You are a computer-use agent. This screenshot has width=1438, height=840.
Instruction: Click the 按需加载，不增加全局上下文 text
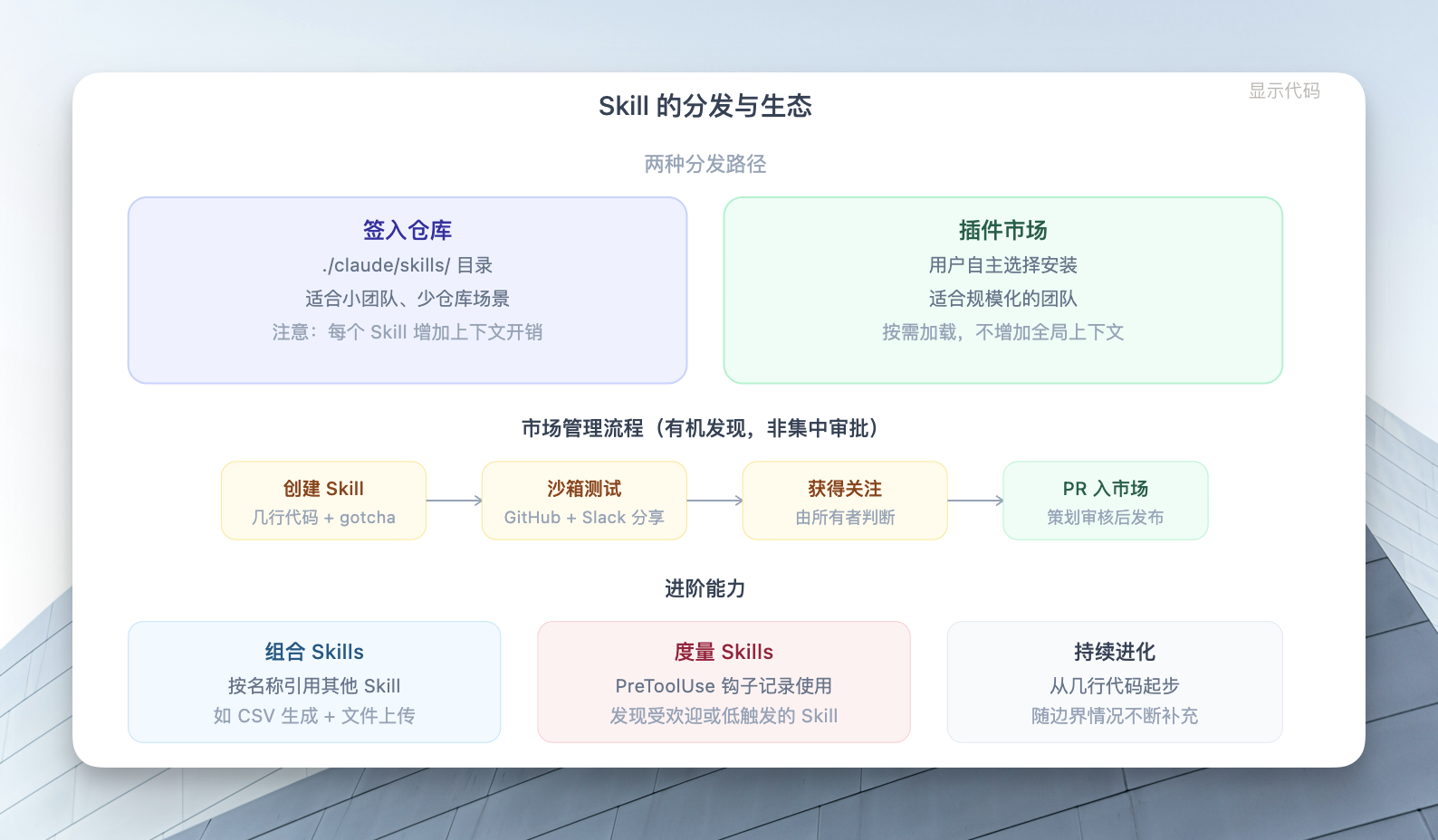point(1002,332)
